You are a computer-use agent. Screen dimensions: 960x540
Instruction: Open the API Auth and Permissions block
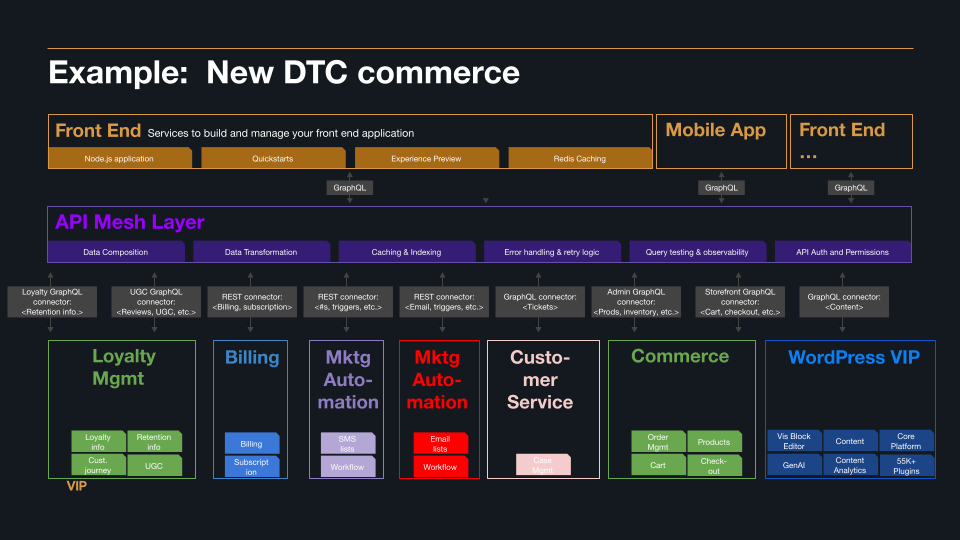pyautogui.click(x=842, y=252)
